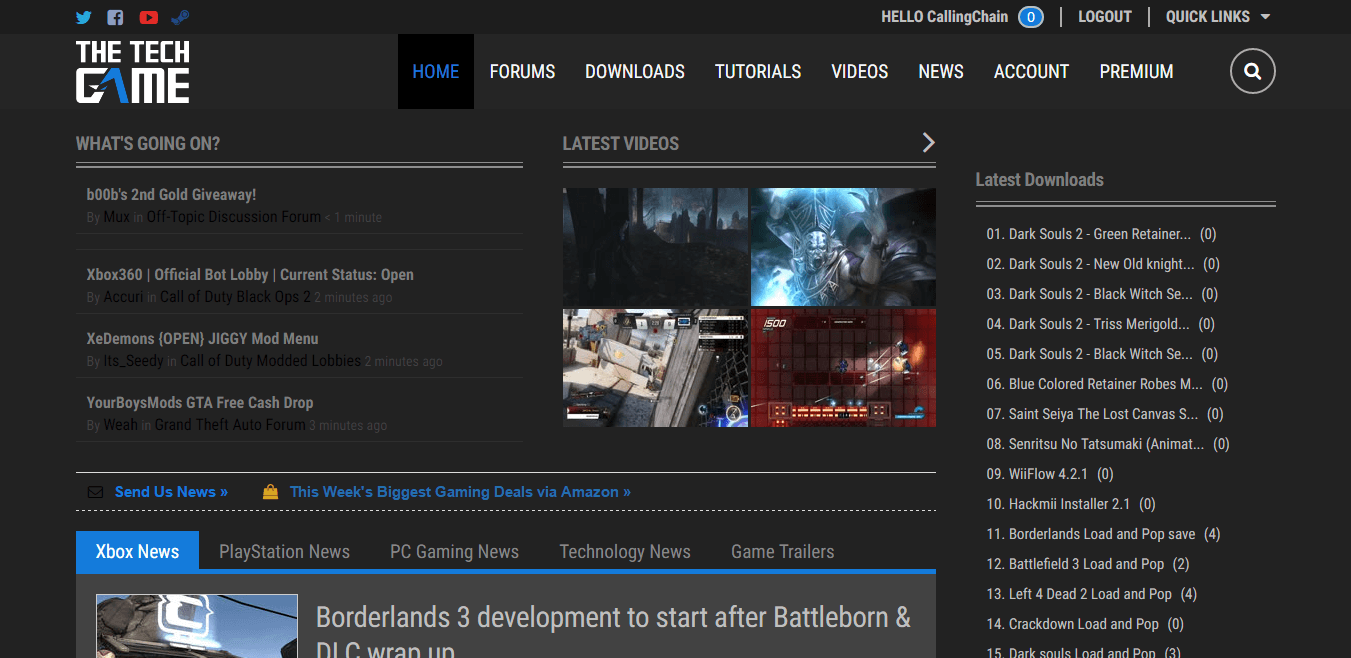Open Borderlands 3 development news headline
Viewport: 1351px width, 658px height.
click(613, 634)
